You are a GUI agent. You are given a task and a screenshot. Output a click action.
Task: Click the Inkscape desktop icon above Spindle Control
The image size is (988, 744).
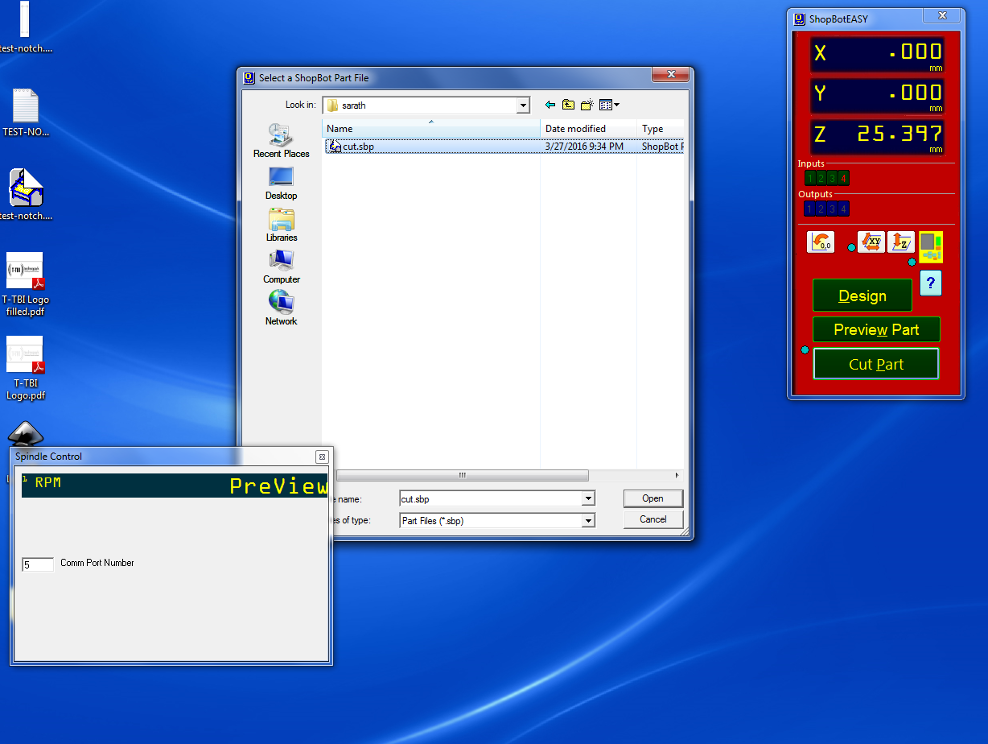[25, 433]
